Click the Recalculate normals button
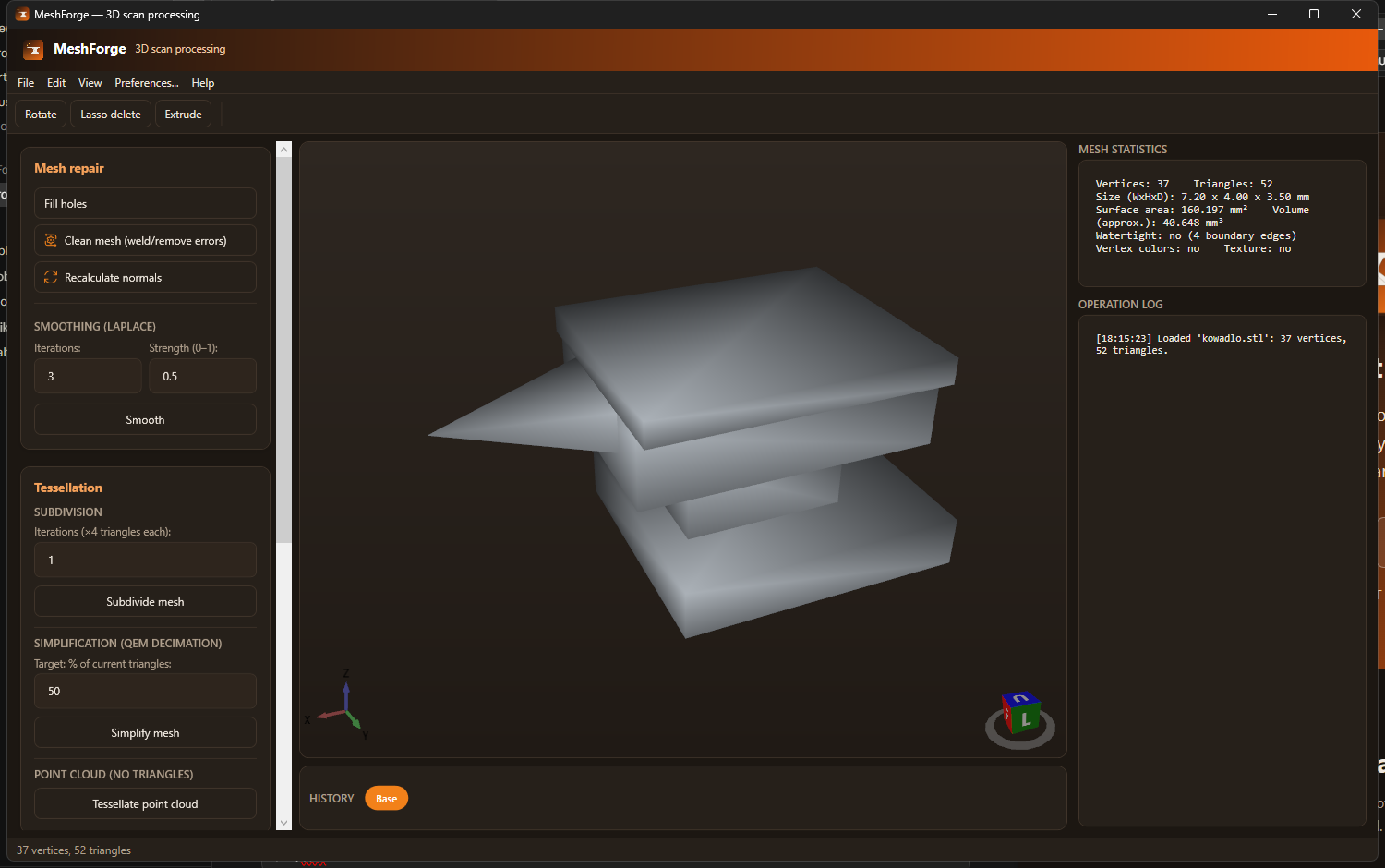 pyautogui.click(x=145, y=277)
